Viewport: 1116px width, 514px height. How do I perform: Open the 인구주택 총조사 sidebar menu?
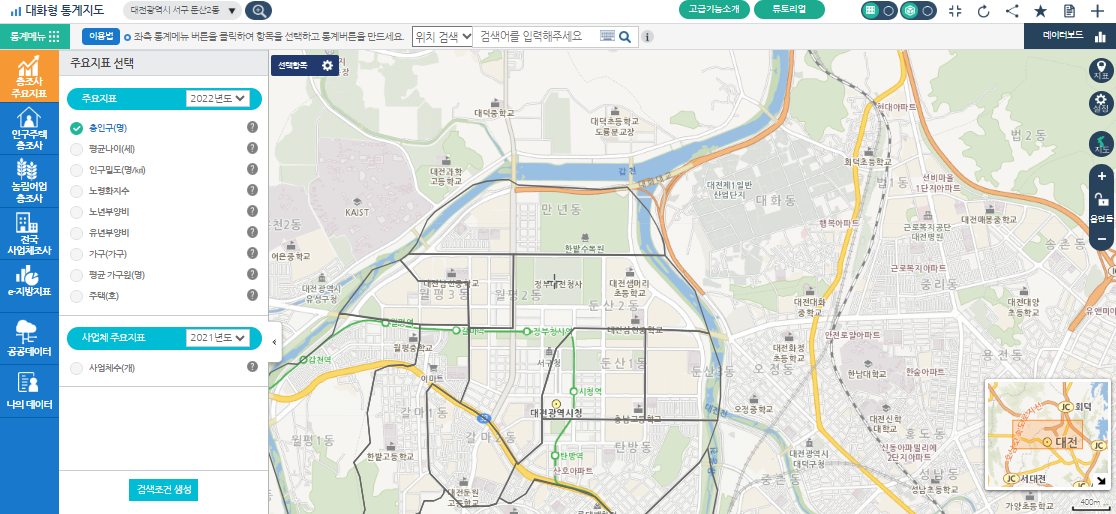29,130
